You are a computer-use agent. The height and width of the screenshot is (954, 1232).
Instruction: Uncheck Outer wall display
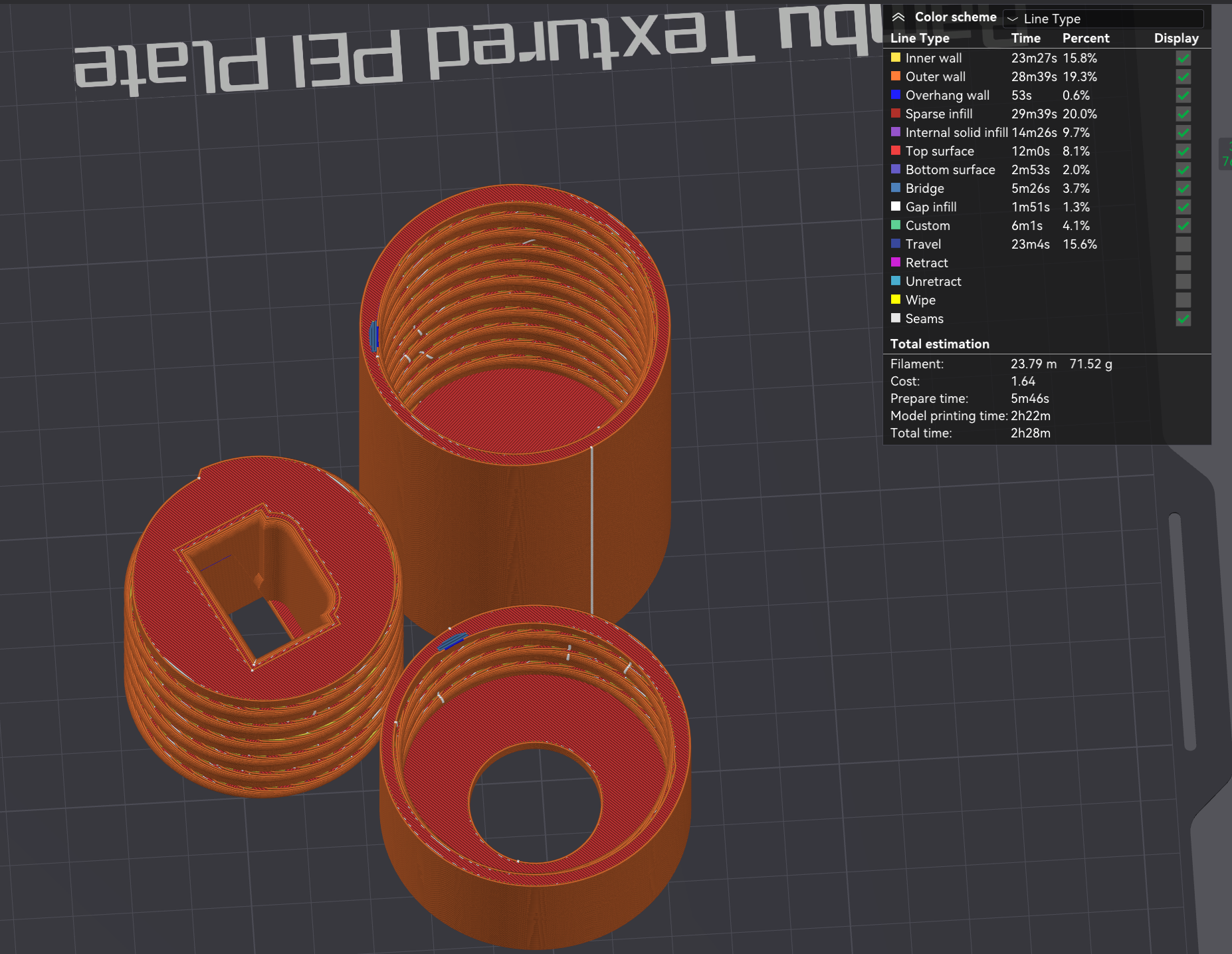1183,77
